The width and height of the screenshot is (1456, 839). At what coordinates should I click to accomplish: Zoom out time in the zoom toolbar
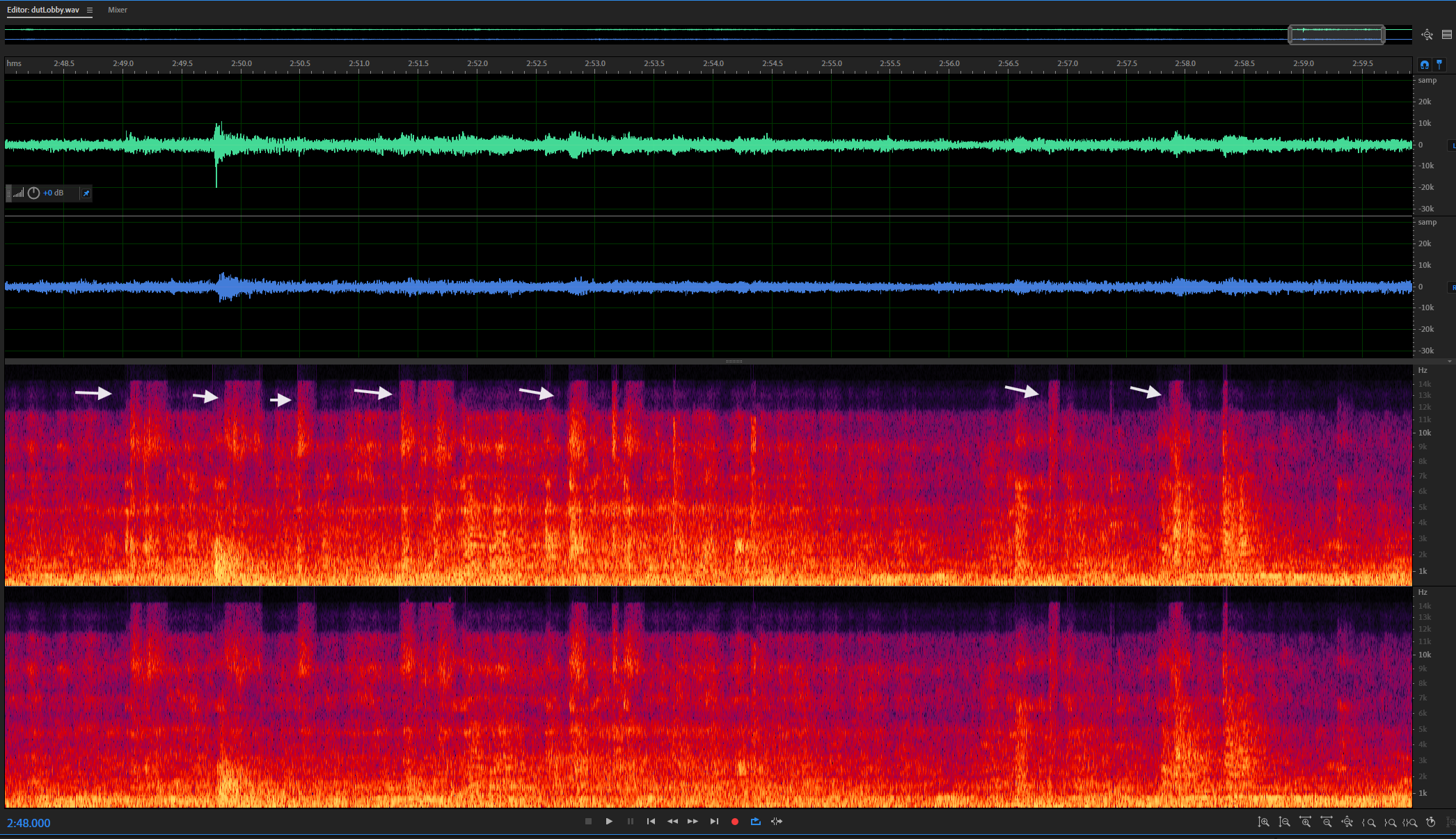(1327, 822)
